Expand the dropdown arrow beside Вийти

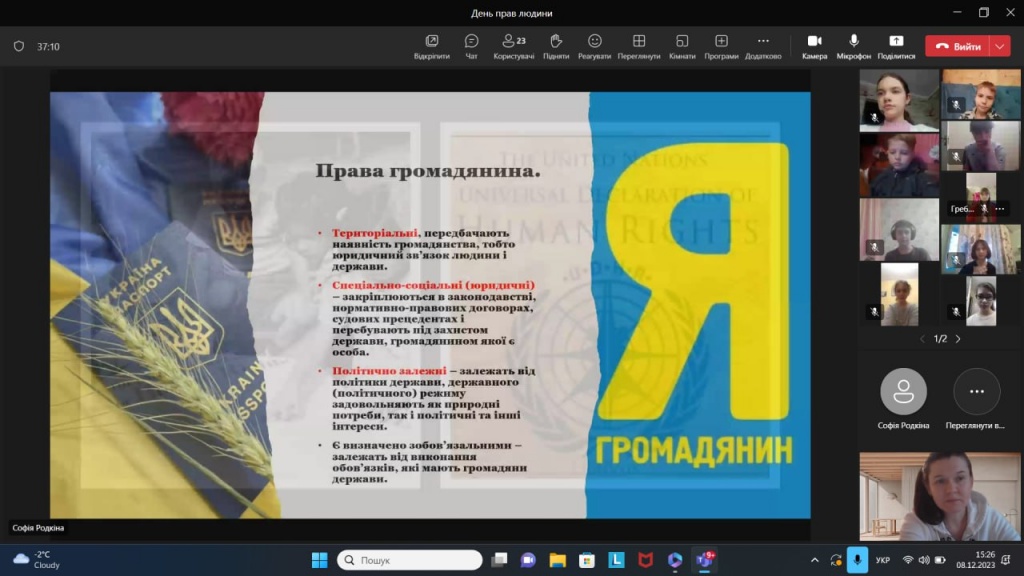(1000, 46)
